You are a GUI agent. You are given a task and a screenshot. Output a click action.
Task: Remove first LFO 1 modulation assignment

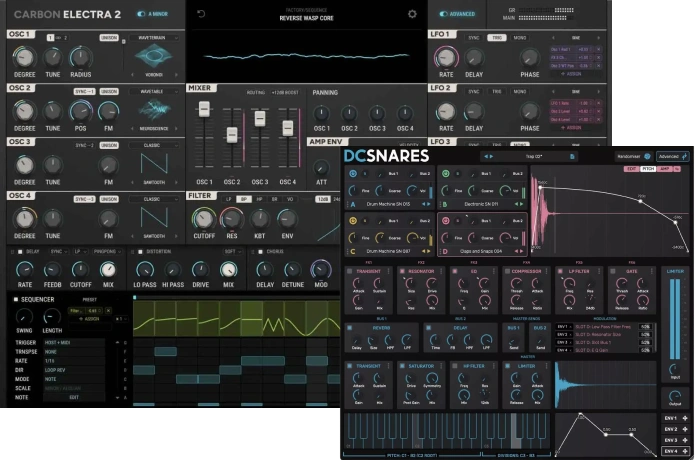pyautogui.click(x=599, y=50)
